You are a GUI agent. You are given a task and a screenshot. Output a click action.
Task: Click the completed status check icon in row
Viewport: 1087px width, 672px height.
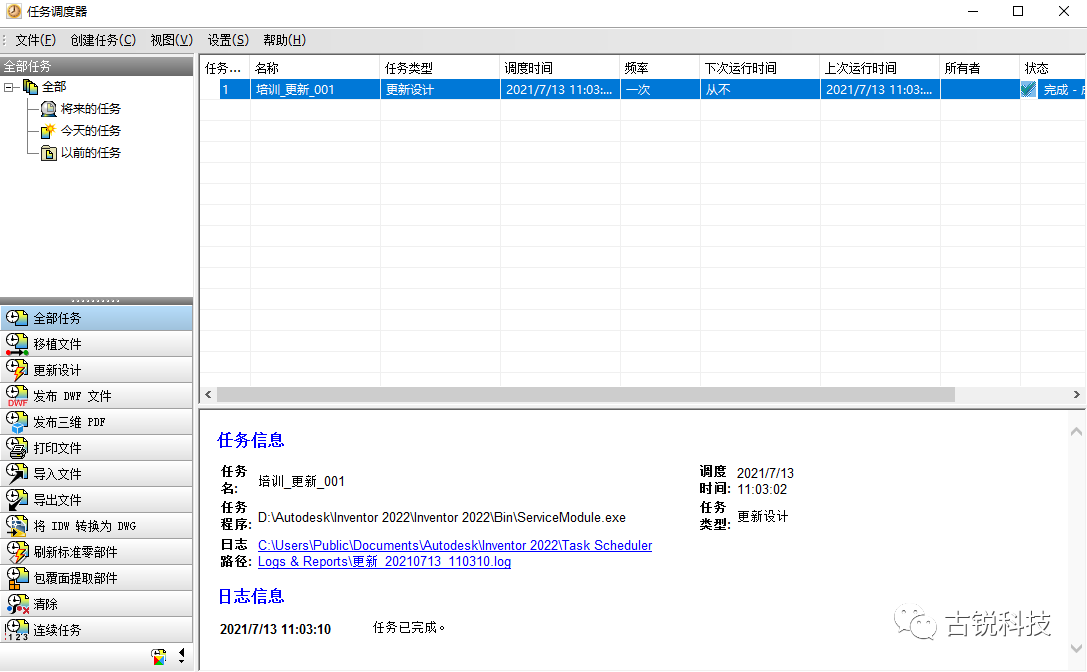tap(1029, 89)
